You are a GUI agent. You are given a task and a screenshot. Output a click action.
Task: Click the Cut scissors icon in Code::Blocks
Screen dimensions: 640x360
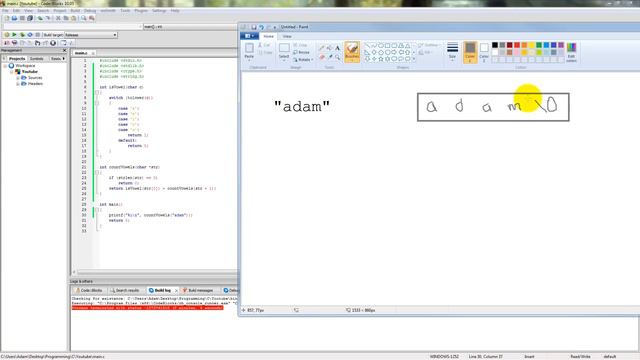pyautogui.click(x=58, y=18)
